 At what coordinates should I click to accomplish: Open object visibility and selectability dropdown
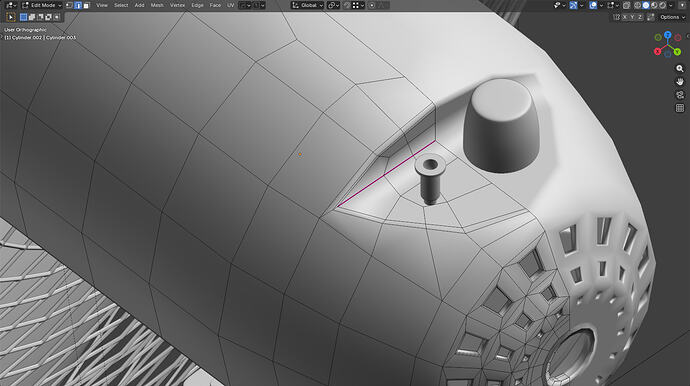point(559,5)
